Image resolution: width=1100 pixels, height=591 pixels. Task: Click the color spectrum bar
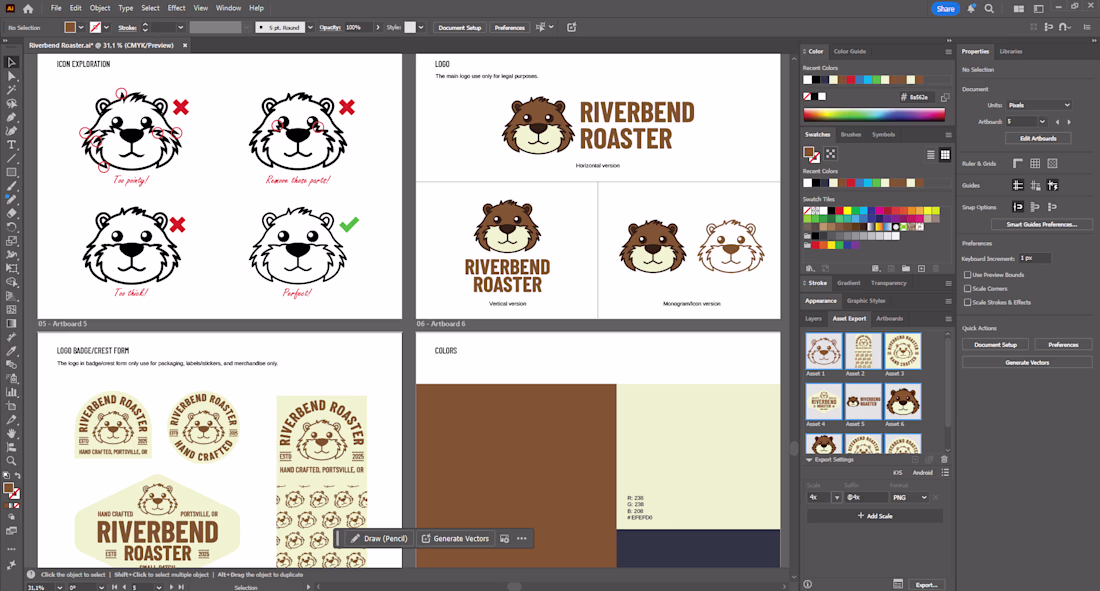[x=874, y=115]
